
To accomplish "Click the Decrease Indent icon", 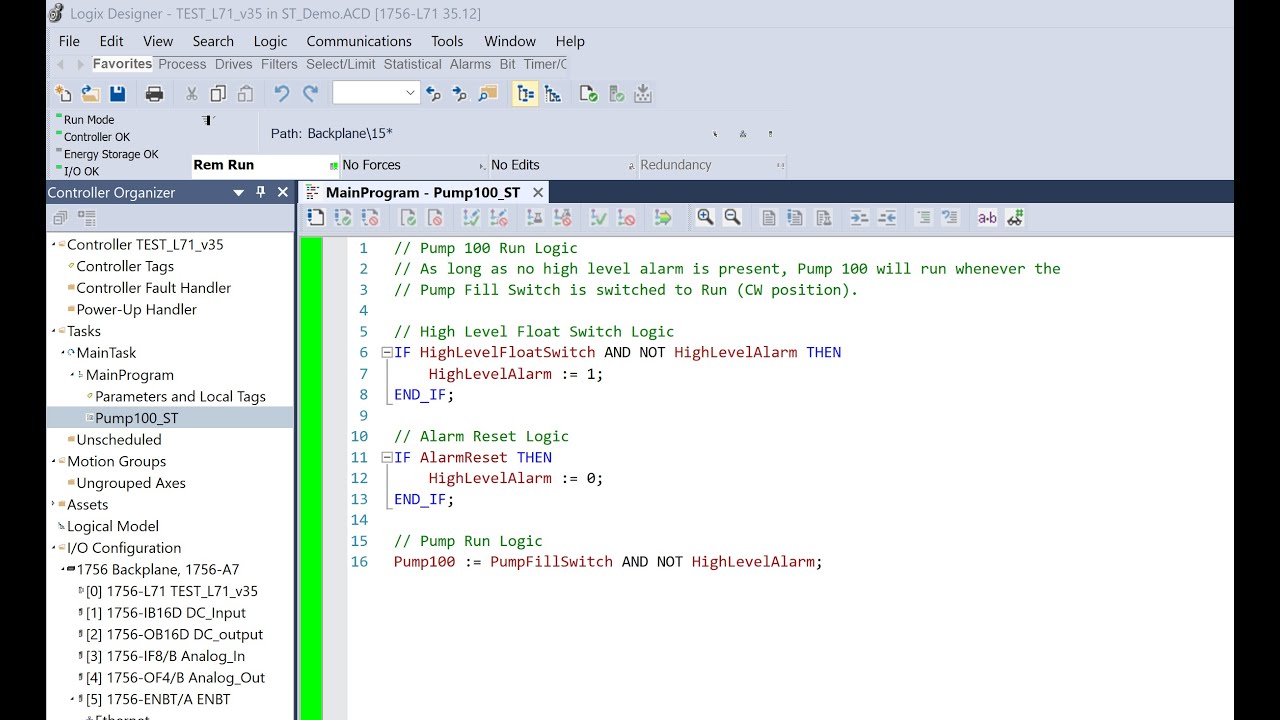I will point(886,217).
